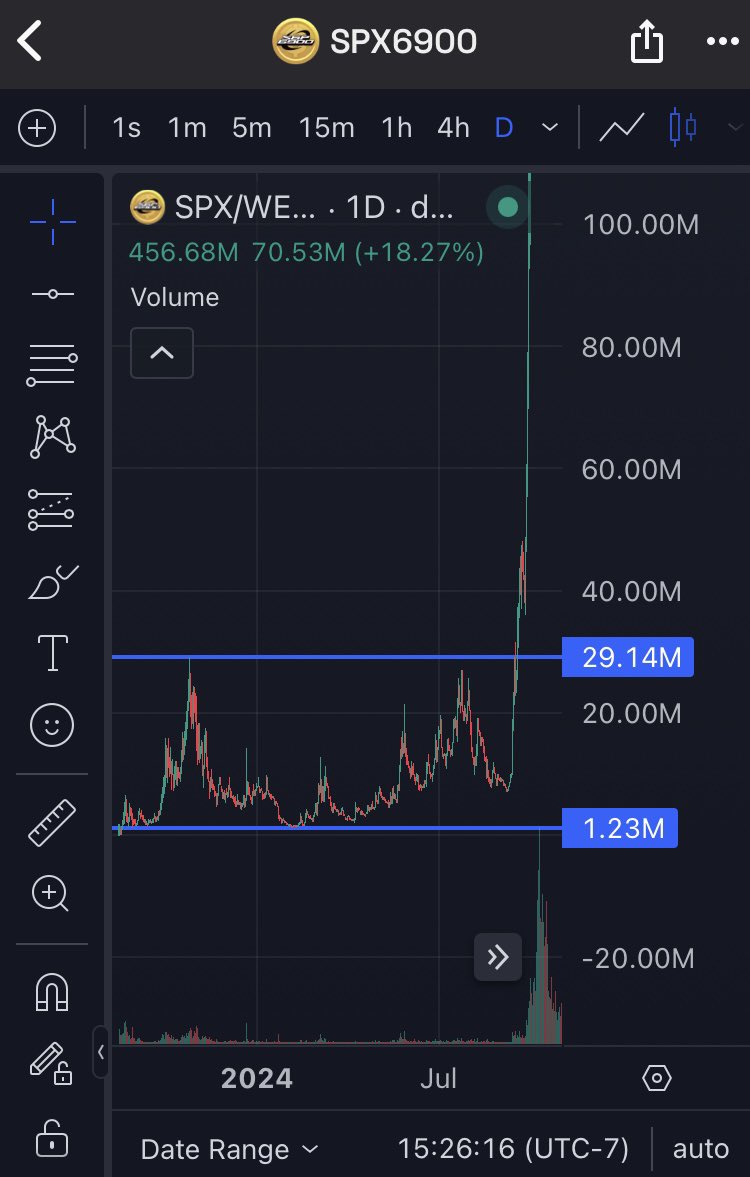Screen dimensions: 750x1177
Task: Select the horizontal line drawing tool
Action: [53, 293]
